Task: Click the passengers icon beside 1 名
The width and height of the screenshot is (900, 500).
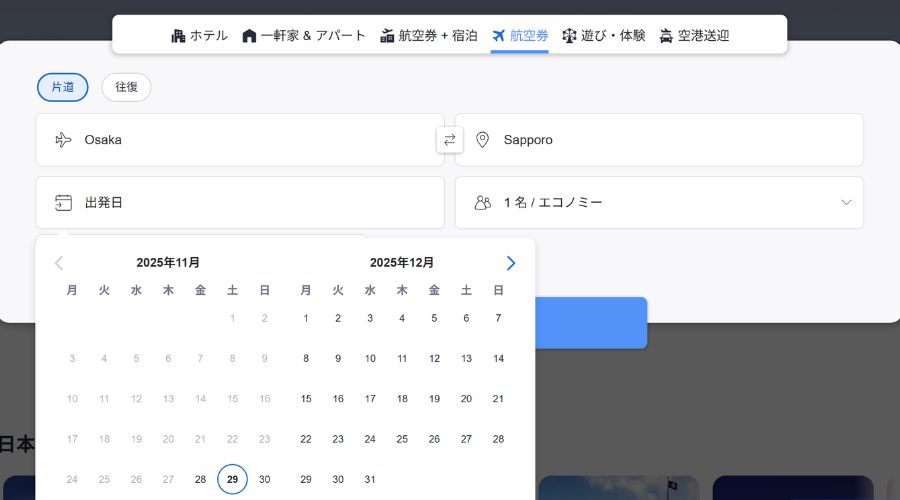Action: [x=483, y=203]
